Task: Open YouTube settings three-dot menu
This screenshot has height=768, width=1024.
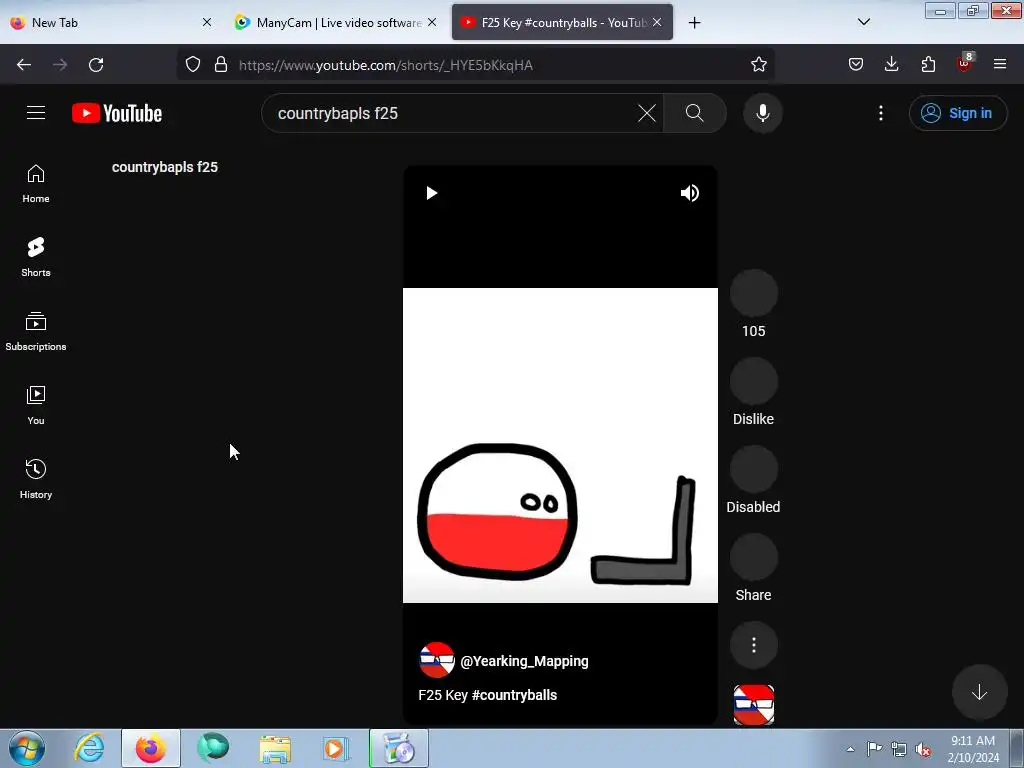Action: click(x=881, y=113)
